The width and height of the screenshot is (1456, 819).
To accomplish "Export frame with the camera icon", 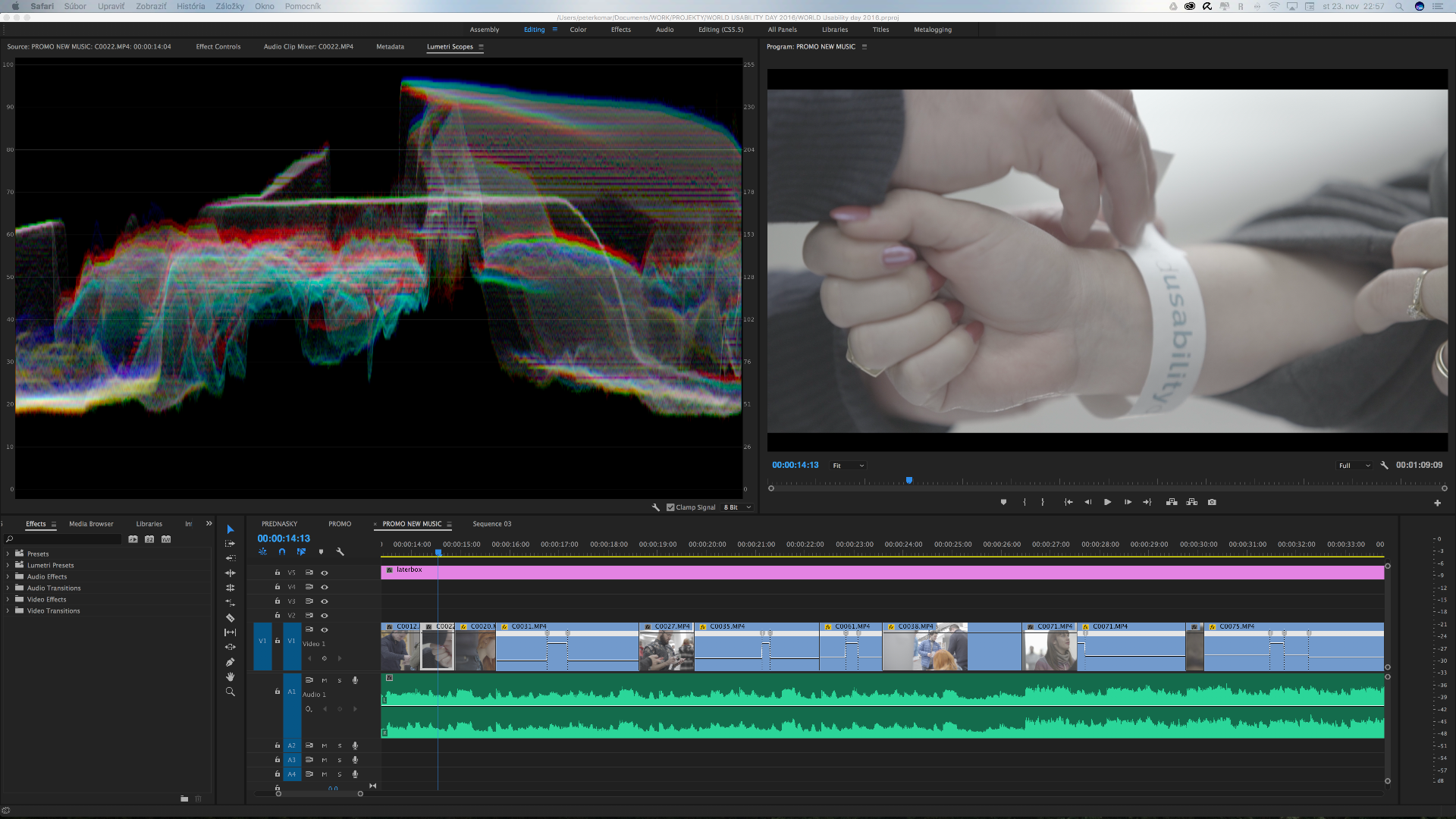I will pyautogui.click(x=1212, y=502).
